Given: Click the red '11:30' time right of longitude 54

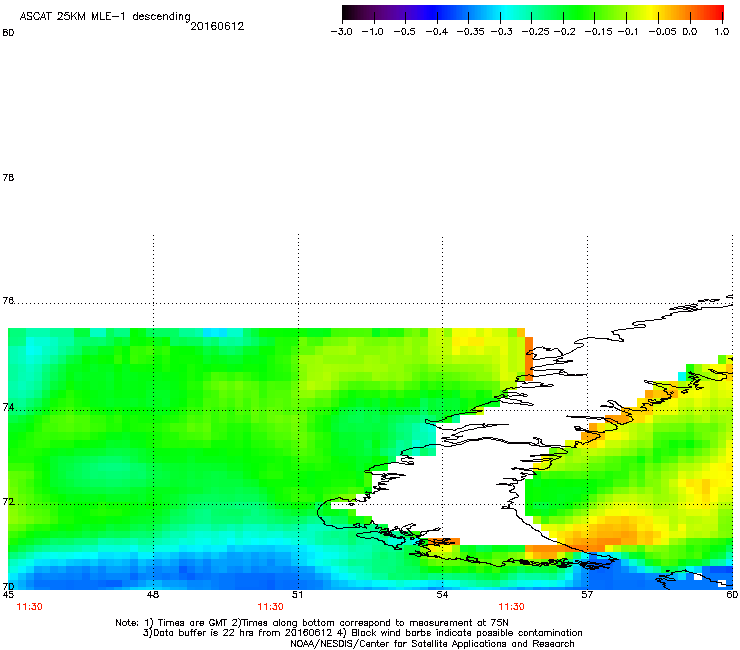Looking at the screenshot, I should [512, 607].
